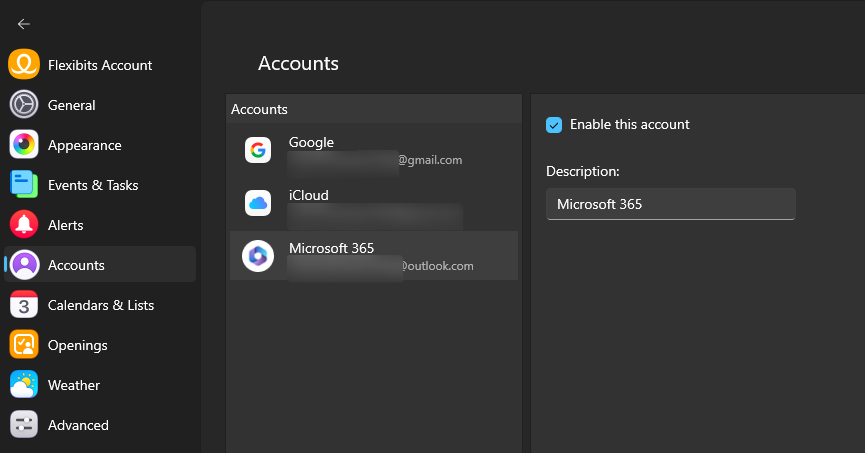Click the back arrow at top left

24,24
